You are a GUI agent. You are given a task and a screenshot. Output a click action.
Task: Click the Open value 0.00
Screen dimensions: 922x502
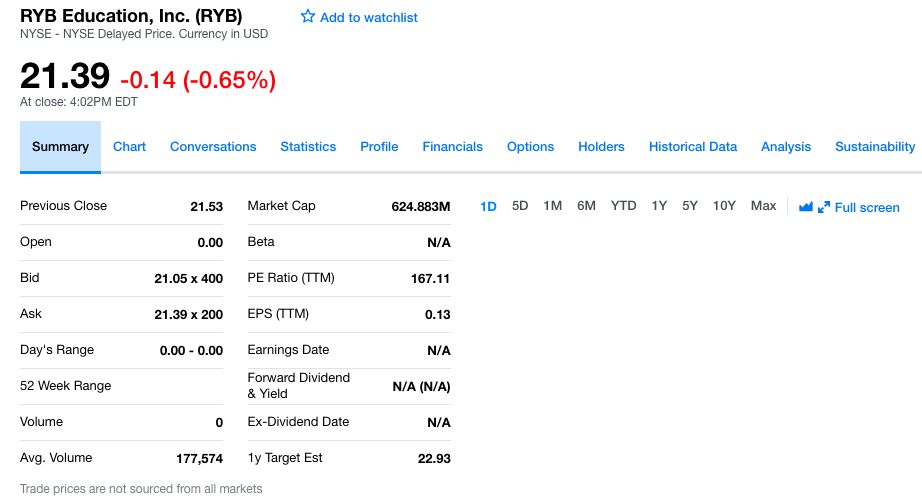pyautogui.click(x=210, y=242)
